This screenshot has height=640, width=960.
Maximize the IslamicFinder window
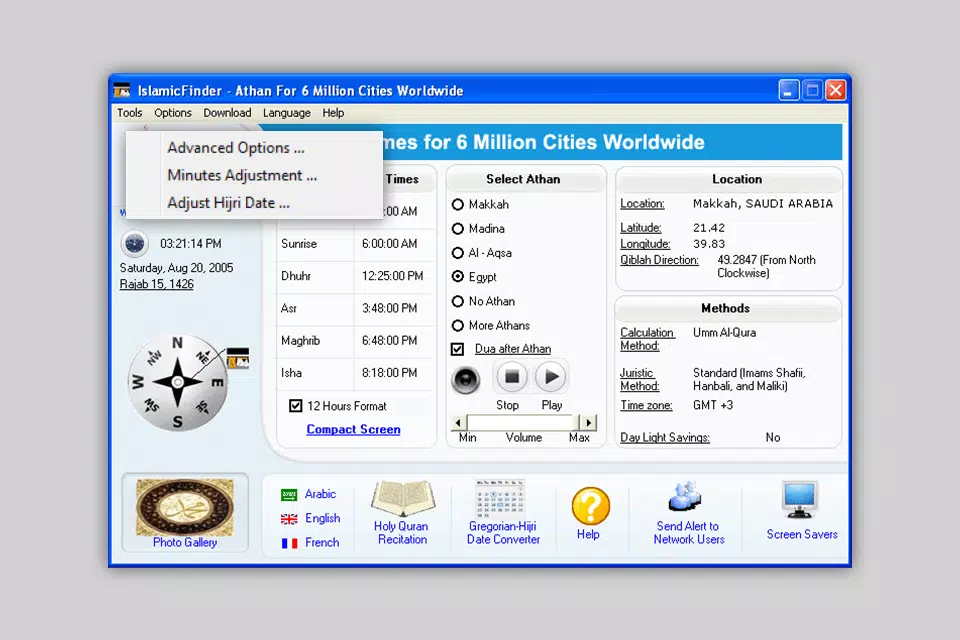pyautogui.click(x=812, y=91)
